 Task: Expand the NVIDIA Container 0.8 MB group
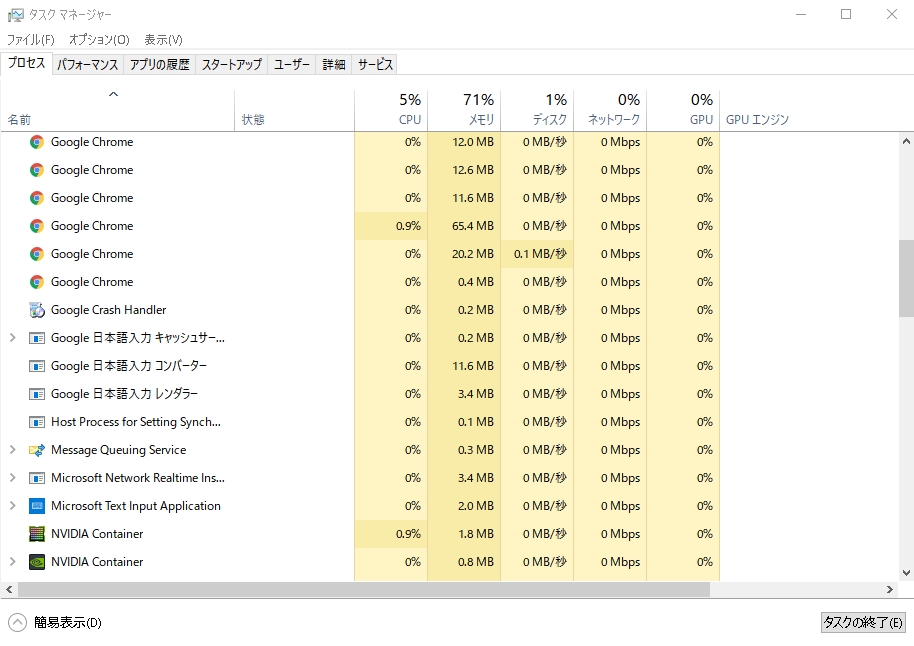[12, 562]
